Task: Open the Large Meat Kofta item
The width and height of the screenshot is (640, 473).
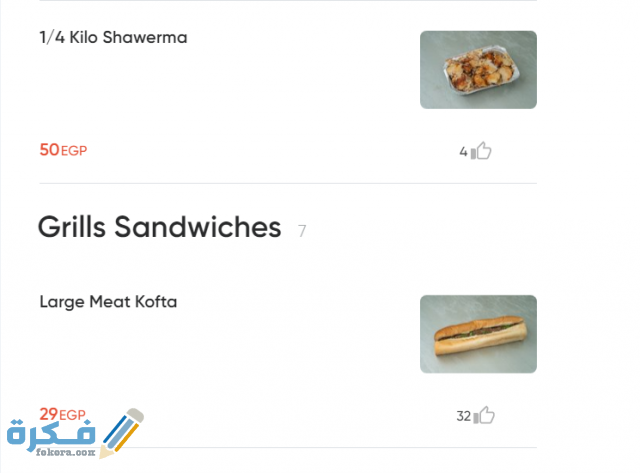Action: [x=108, y=301]
